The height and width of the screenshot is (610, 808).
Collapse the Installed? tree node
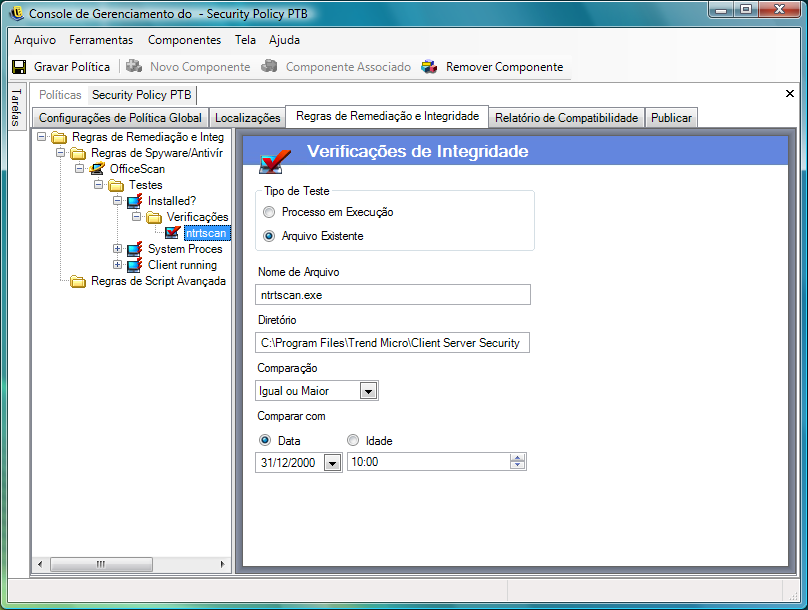(117, 200)
